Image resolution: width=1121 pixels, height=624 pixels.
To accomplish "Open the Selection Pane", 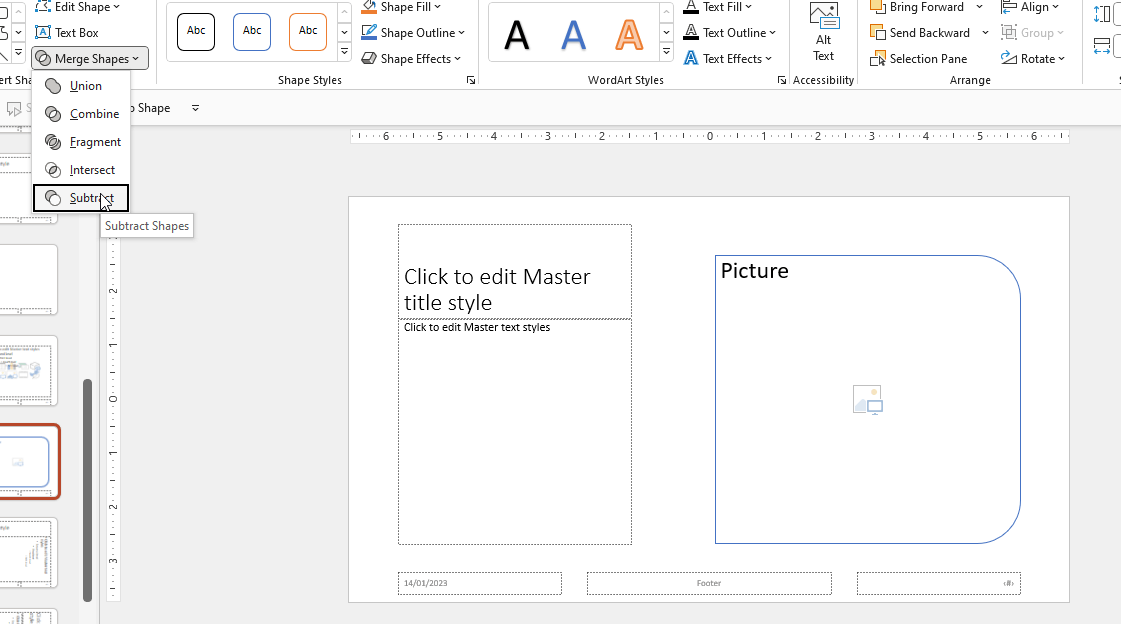I will click(x=918, y=59).
